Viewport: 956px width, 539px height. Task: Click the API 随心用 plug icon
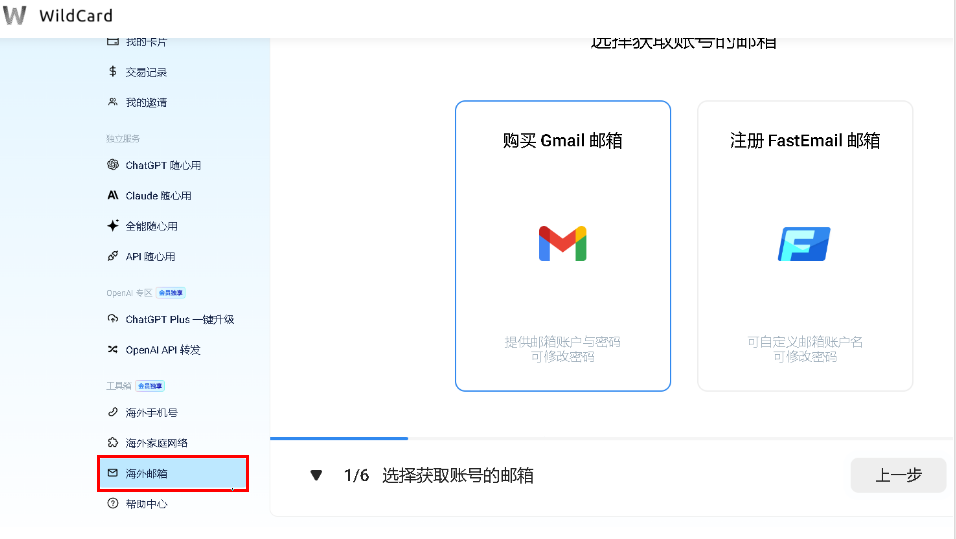tap(113, 256)
